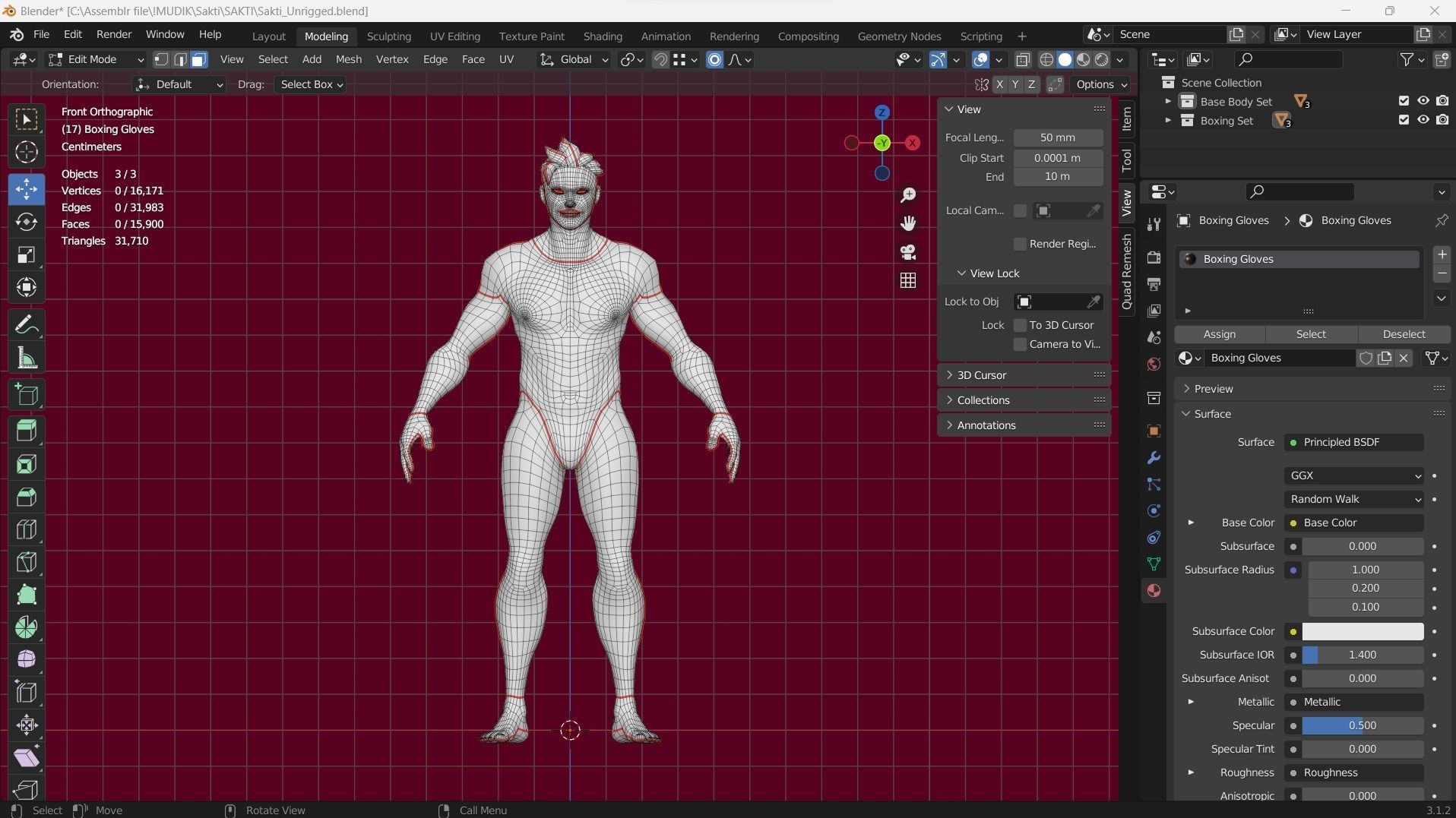
Task: Pick the Annotate pencil tool
Action: point(27,325)
